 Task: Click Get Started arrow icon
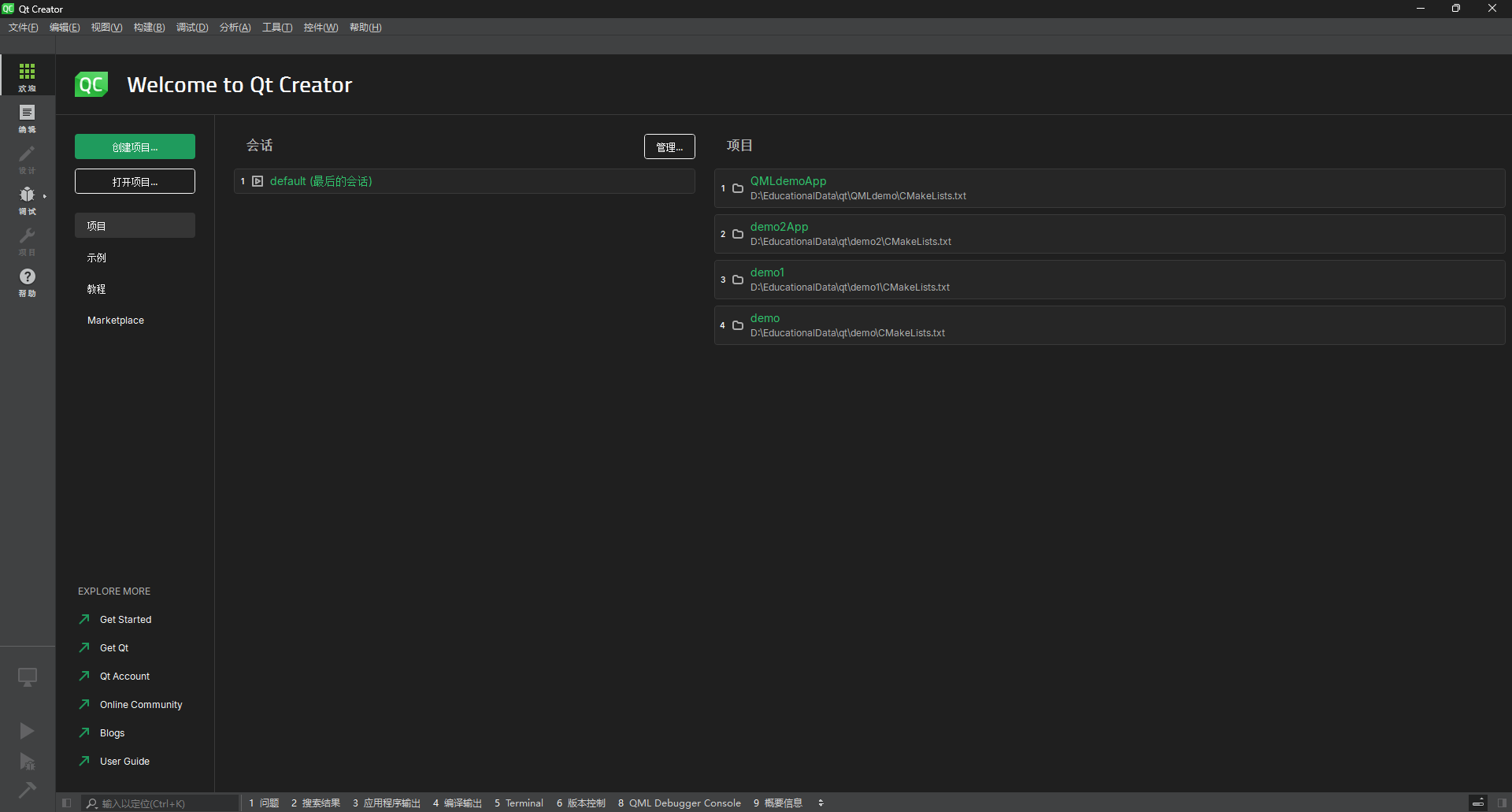tap(84, 619)
